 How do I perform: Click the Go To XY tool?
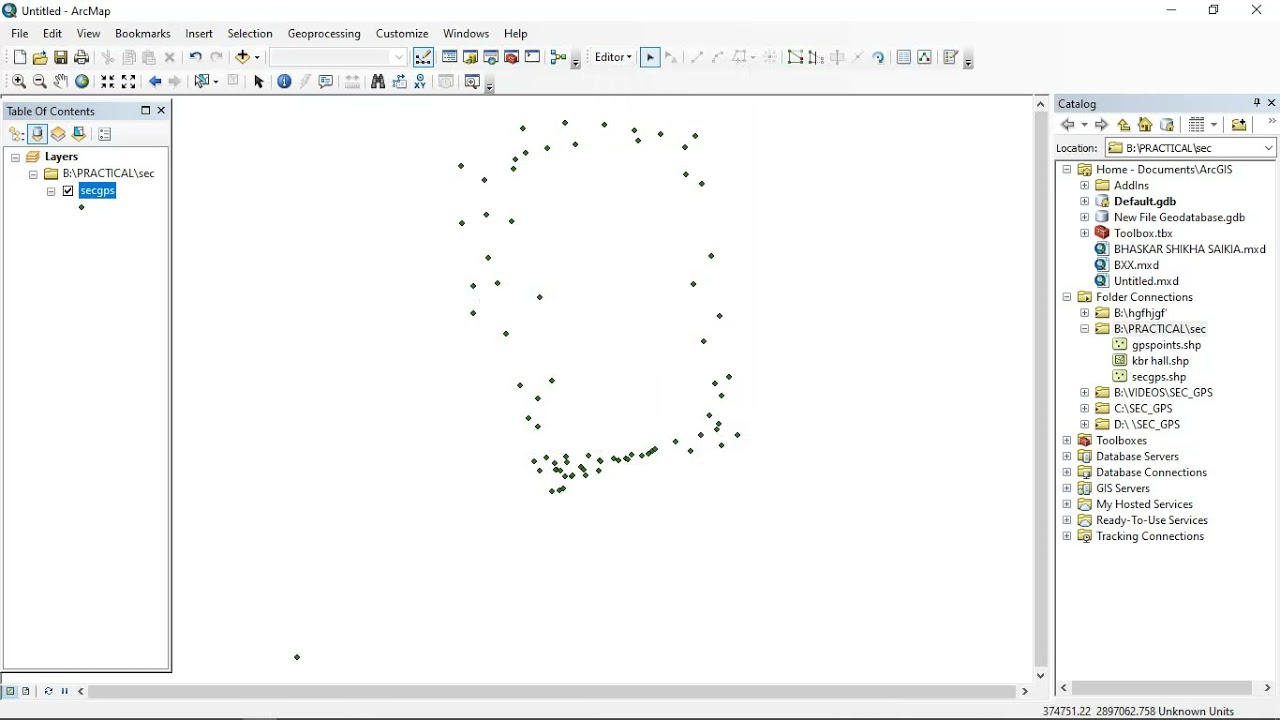[x=420, y=82]
